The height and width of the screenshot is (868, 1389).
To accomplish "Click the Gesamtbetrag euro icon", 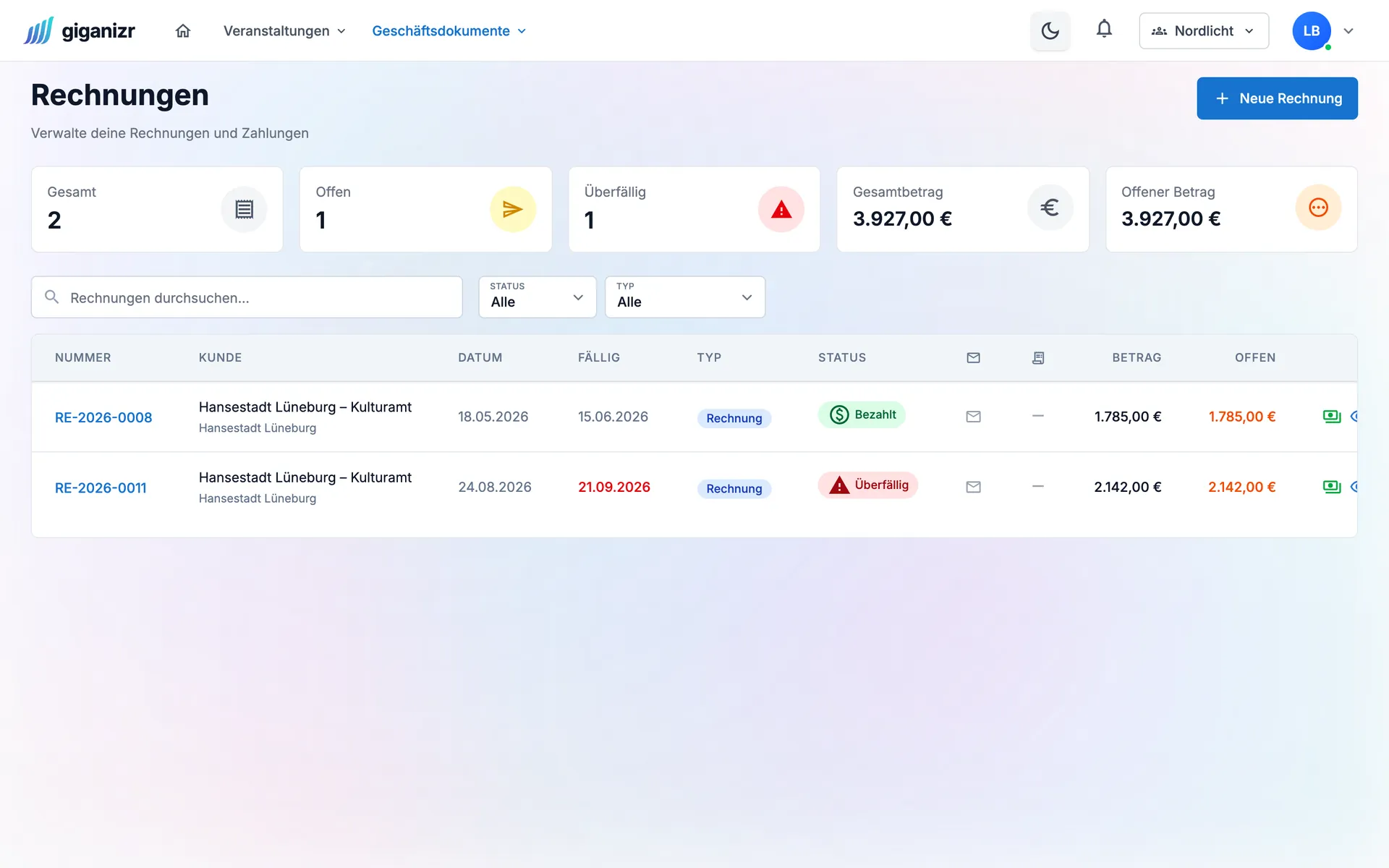I will point(1050,208).
